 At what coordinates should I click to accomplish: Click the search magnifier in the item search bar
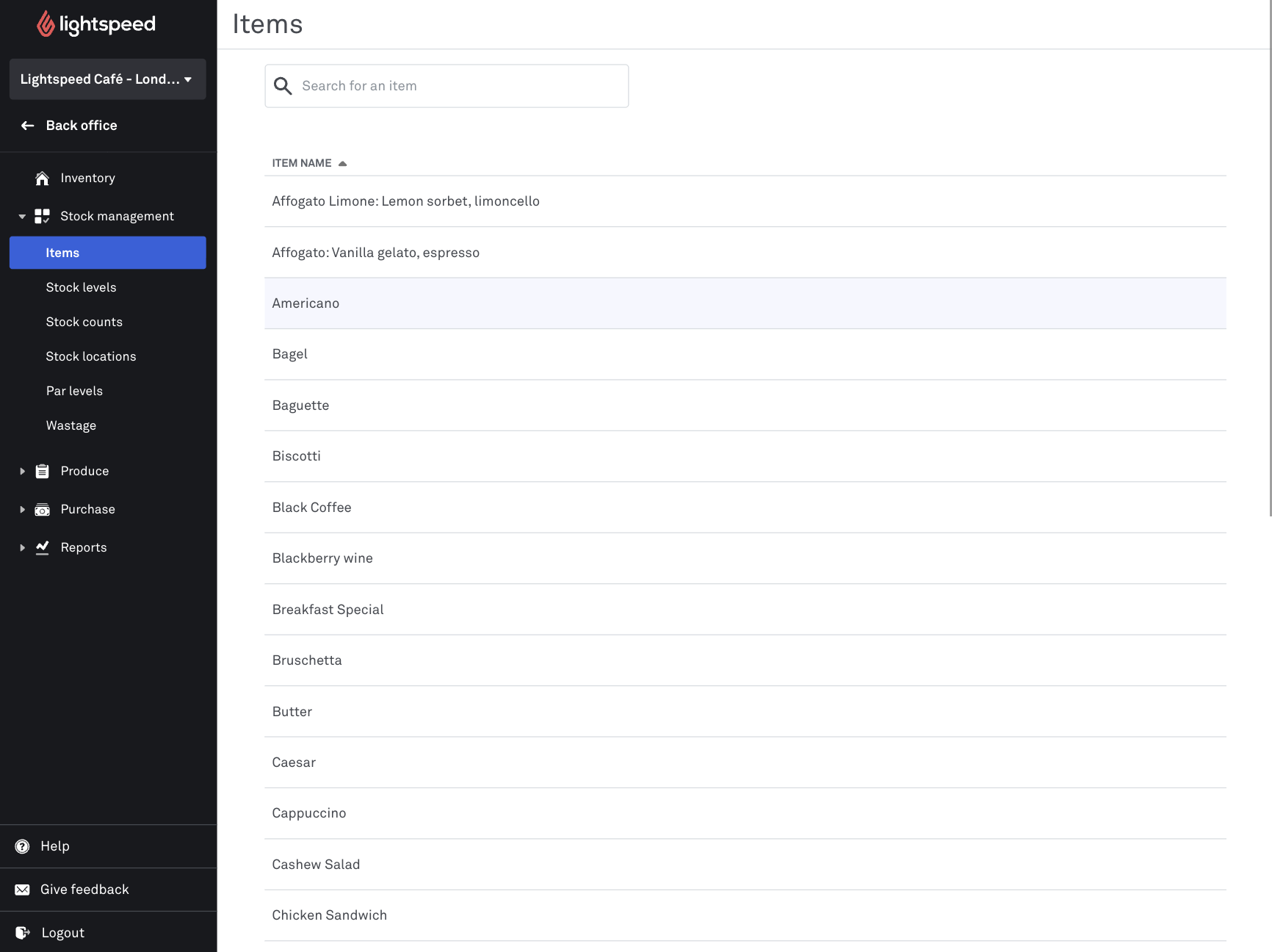pos(283,86)
